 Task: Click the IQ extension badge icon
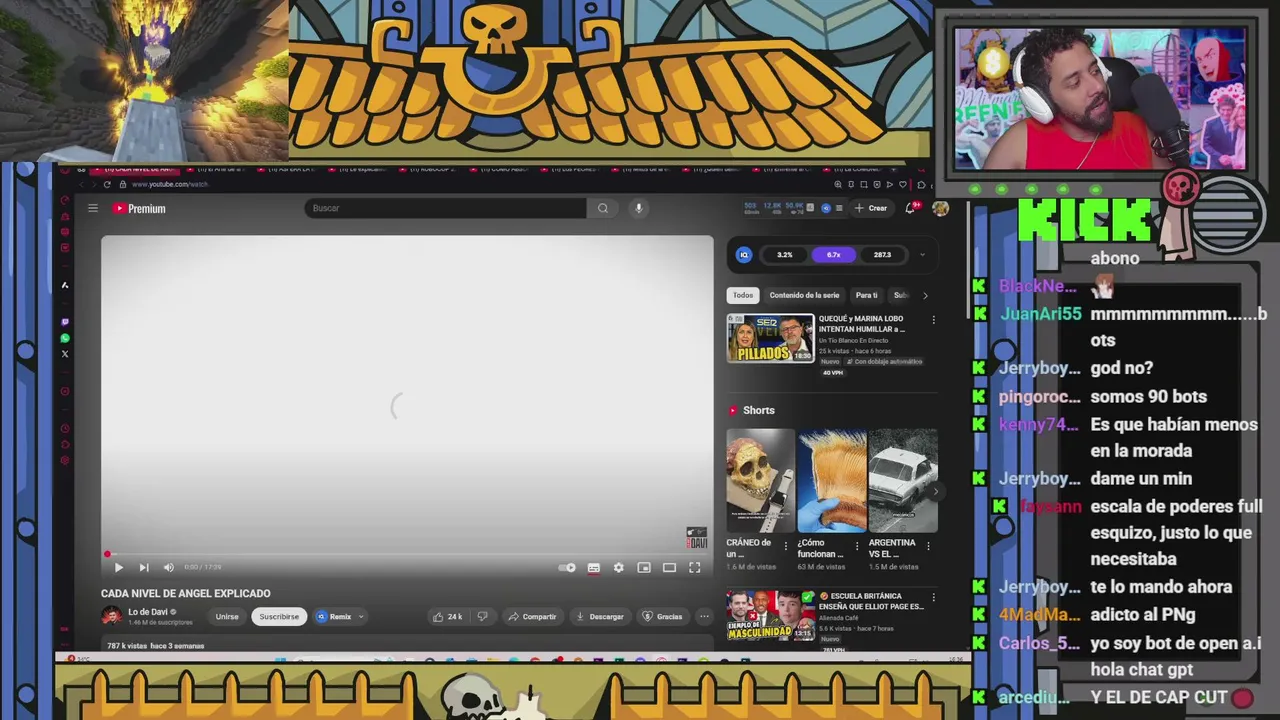(744, 255)
